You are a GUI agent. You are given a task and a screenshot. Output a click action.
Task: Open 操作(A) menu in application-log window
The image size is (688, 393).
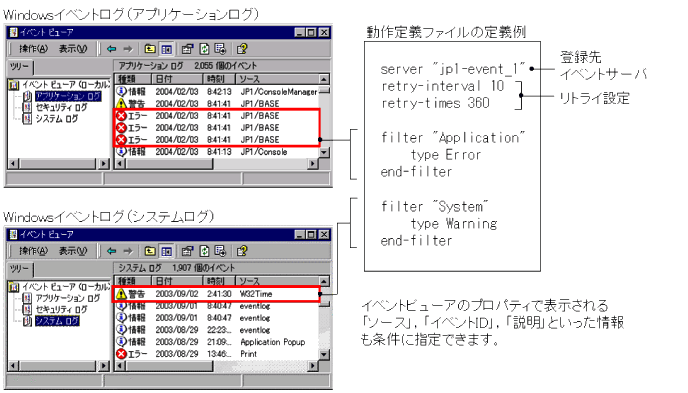33,49
